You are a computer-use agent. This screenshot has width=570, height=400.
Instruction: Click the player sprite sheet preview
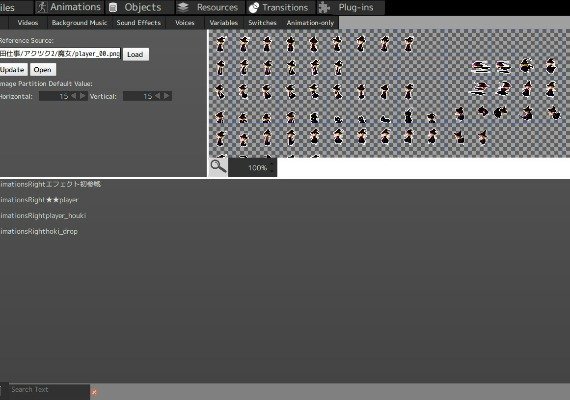pyautogui.click(x=389, y=93)
